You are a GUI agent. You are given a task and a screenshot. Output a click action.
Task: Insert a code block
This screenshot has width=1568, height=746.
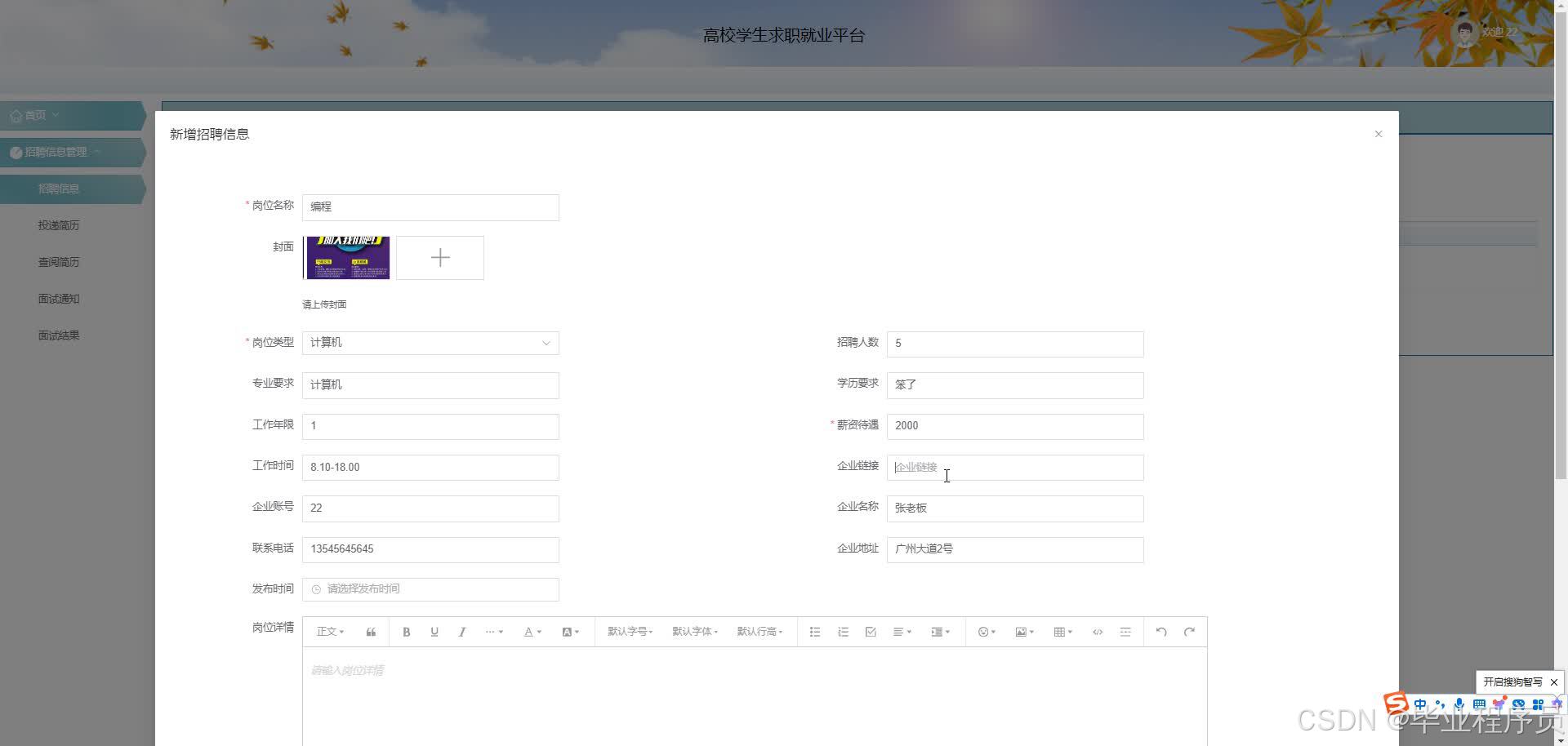click(1098, 632)
